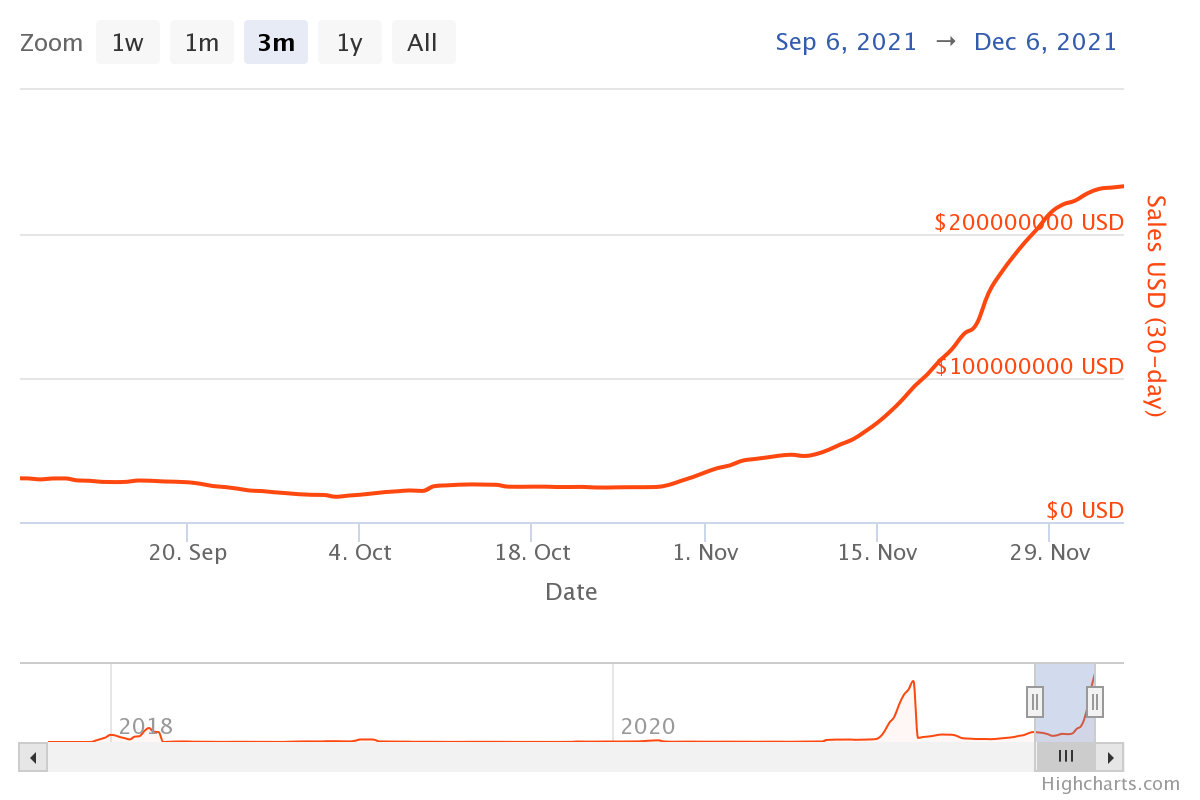Viewport: 1200px width, 800px height.
Task: Set zoom range to 1m
Action: (x=201, y=43)
